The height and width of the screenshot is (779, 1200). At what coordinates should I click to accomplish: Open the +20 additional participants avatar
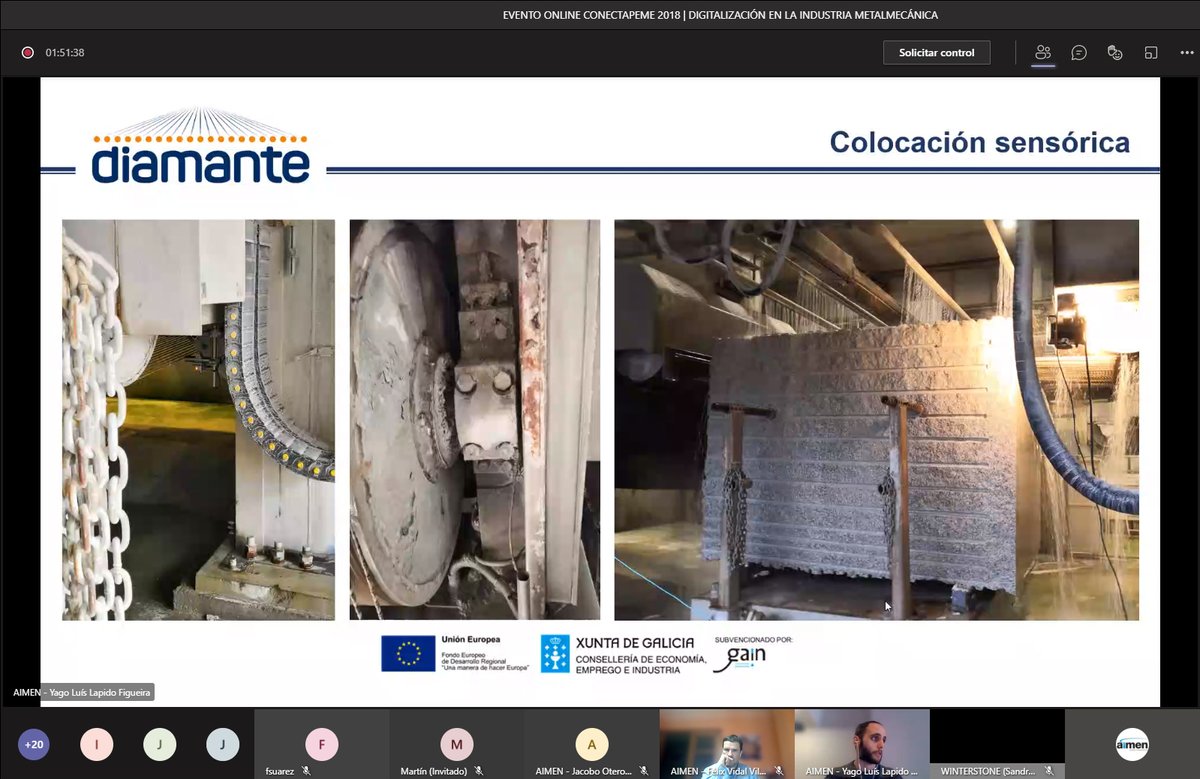(34, 744)
